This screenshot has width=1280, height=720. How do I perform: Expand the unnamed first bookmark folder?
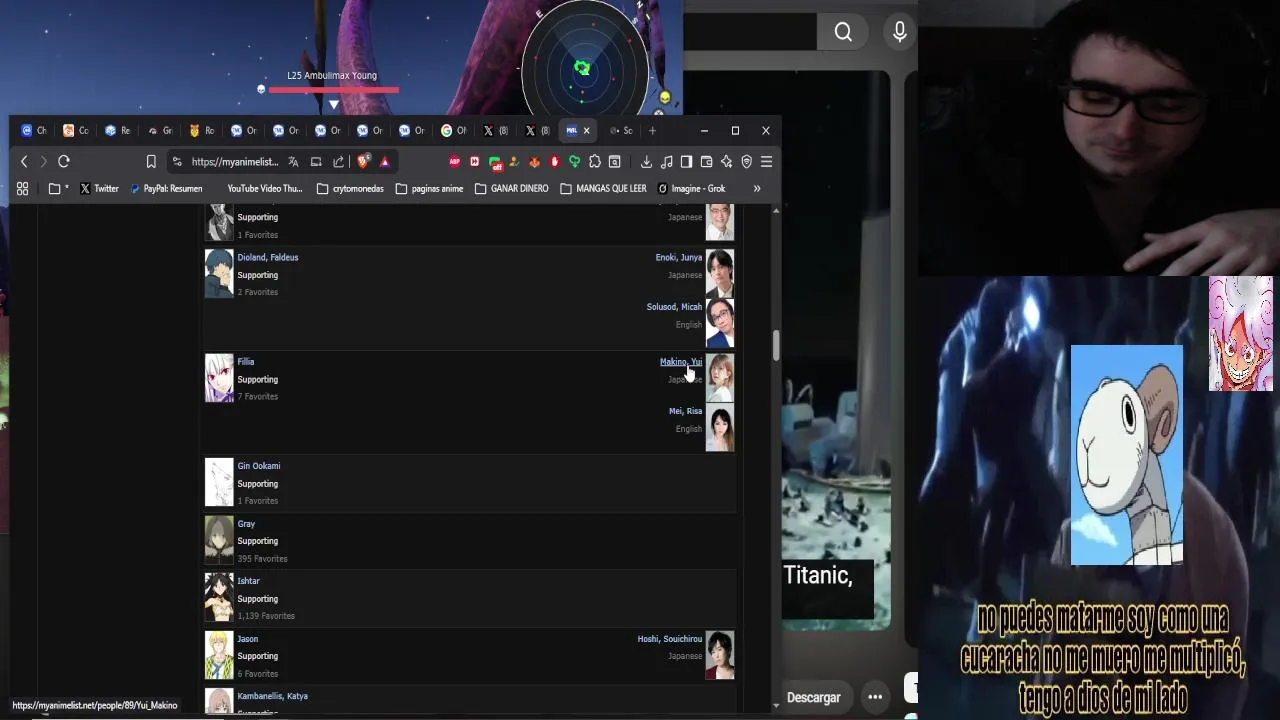click(x=58, y=188)
